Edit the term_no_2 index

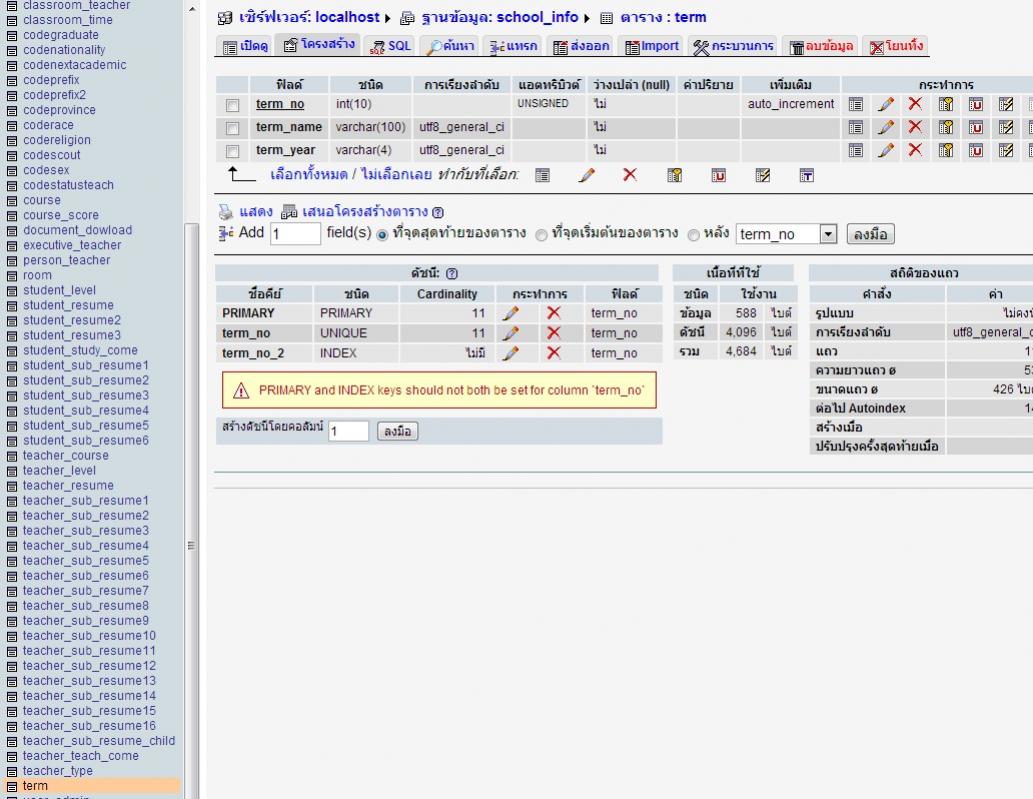click(x=511, y=353)
